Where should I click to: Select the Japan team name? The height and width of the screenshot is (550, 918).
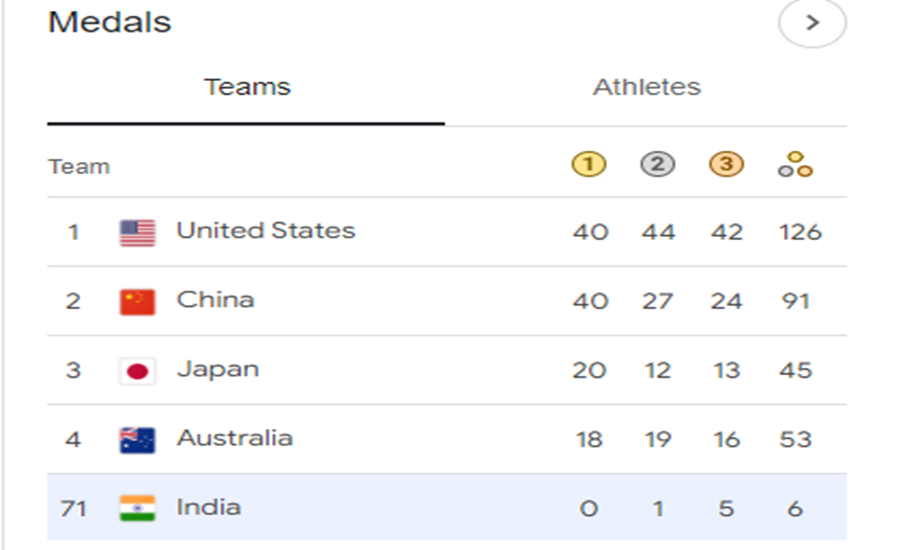[217, 369]
